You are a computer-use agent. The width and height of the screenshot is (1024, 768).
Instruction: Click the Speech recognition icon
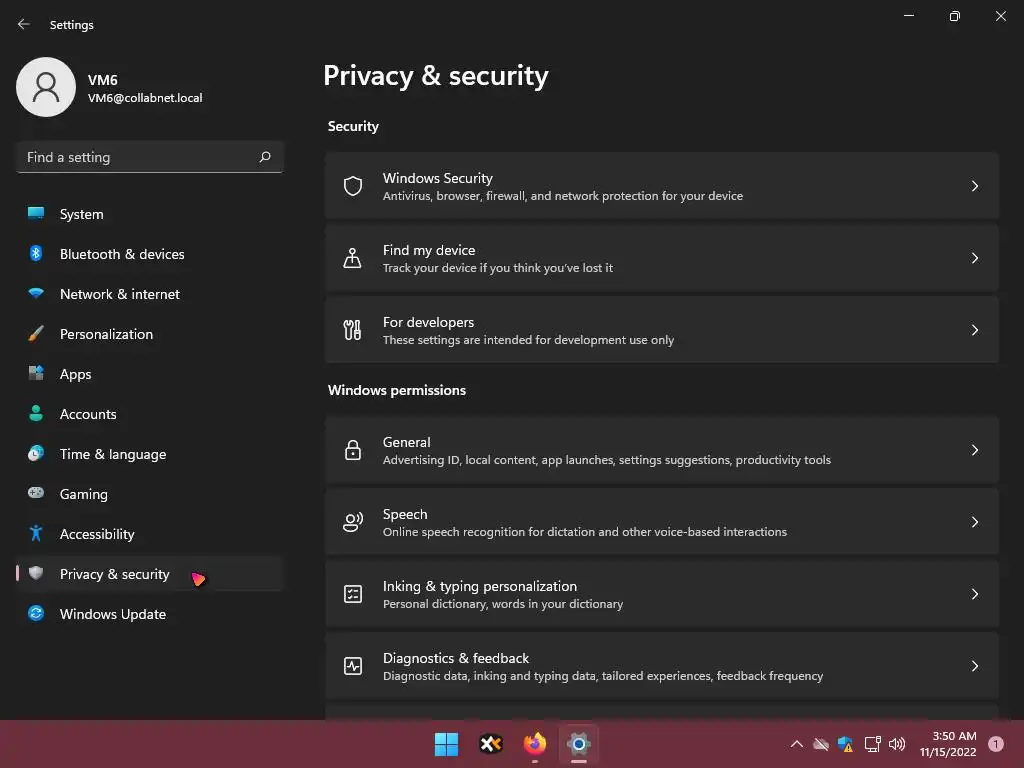(352, 522)
